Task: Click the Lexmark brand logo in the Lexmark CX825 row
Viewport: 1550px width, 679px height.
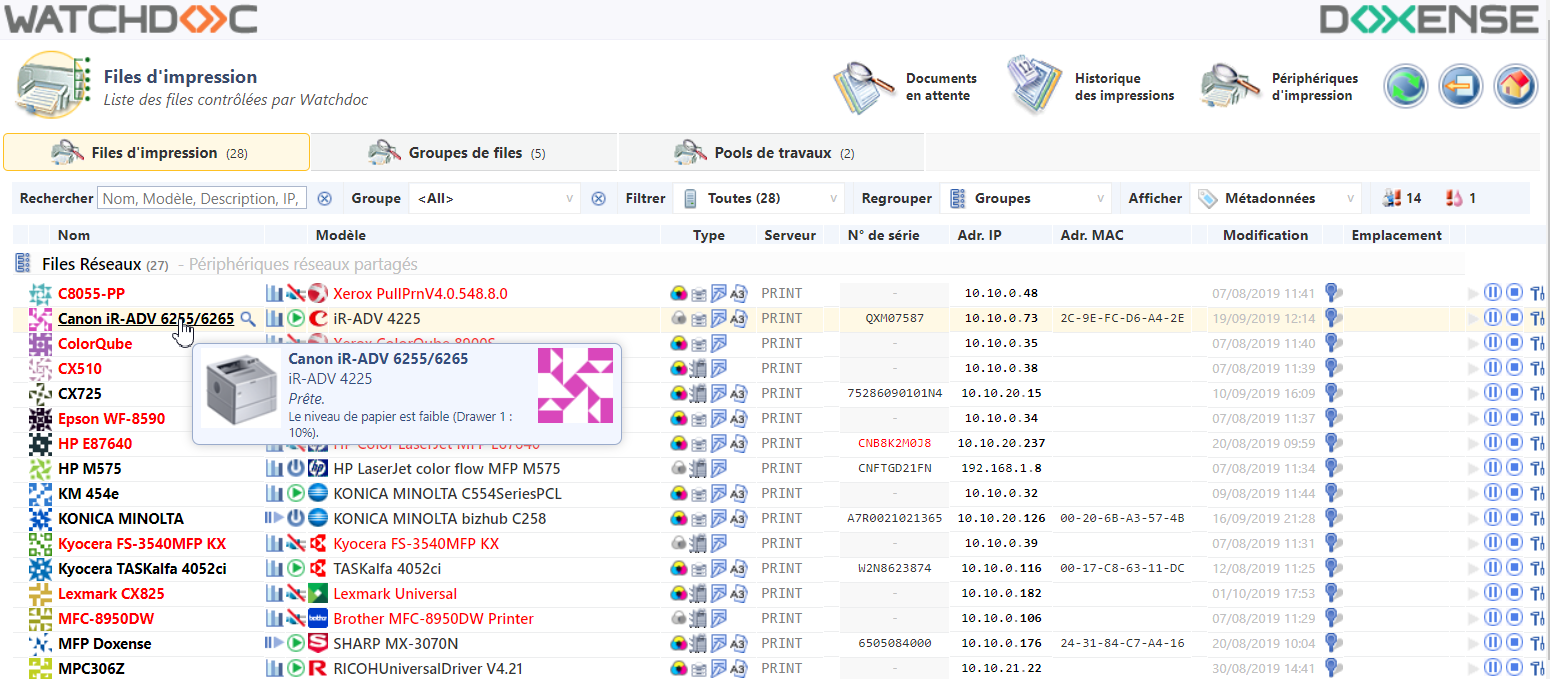Action: tap(318, 594)
